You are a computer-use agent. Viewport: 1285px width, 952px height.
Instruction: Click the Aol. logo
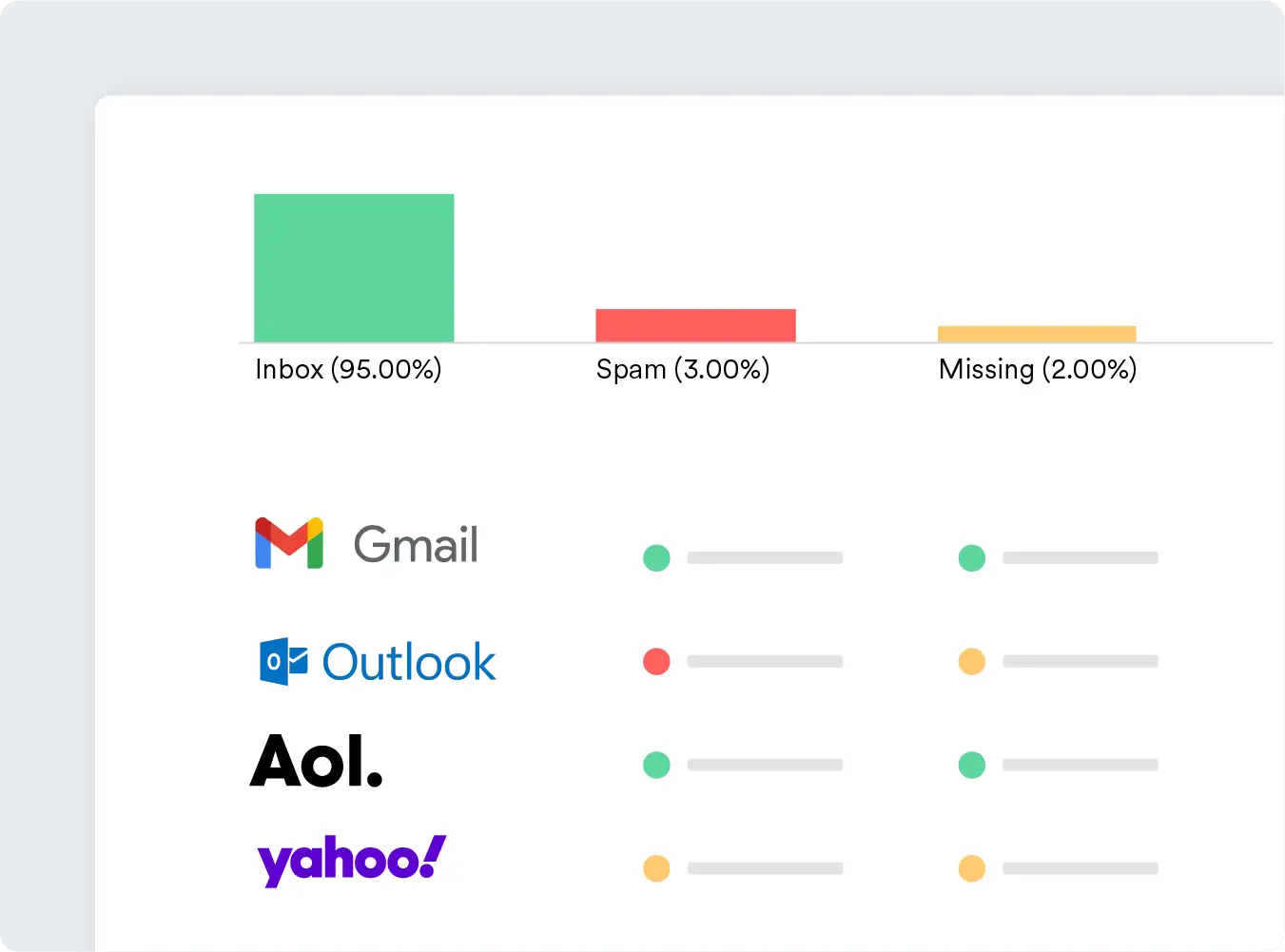click(x=317, y=761)
